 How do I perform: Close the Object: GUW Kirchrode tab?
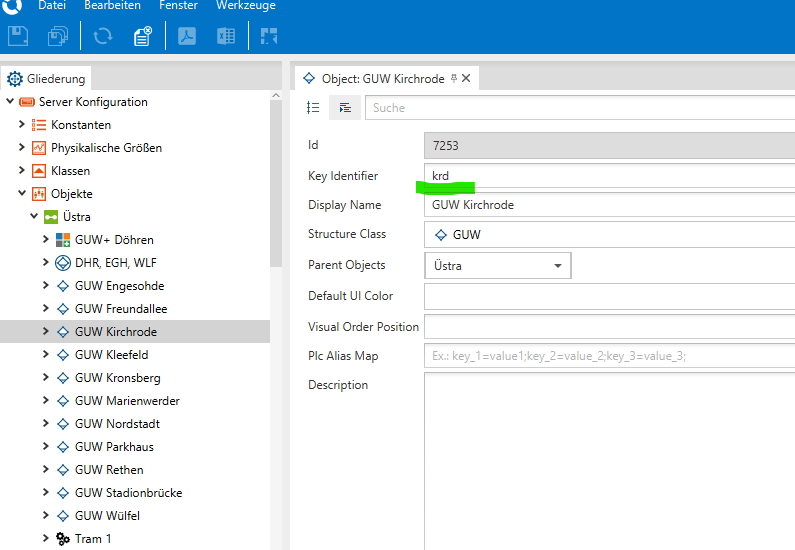466,78
